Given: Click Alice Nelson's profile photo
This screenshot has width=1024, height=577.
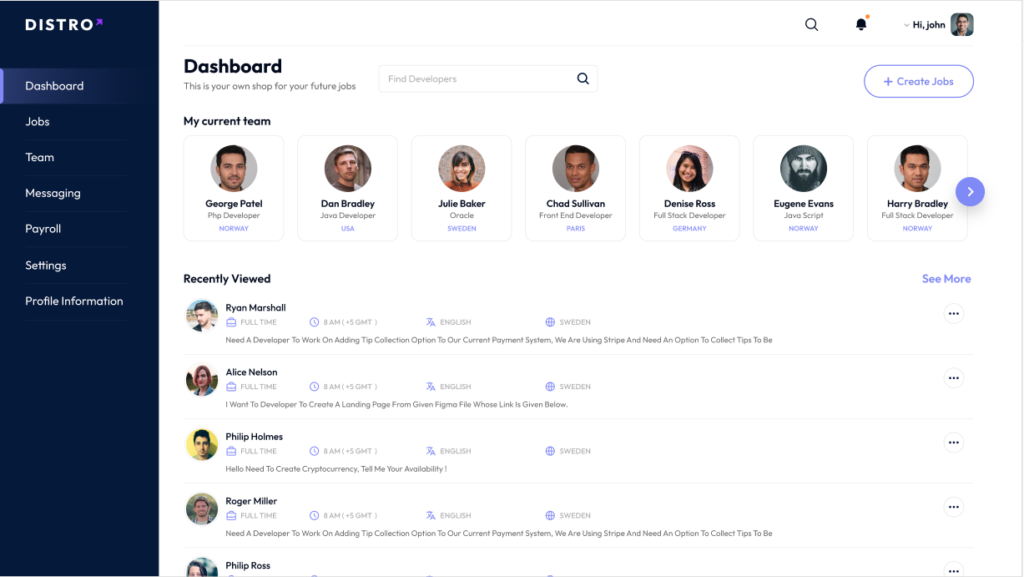Looking at the screenshot, I should 202,380.
